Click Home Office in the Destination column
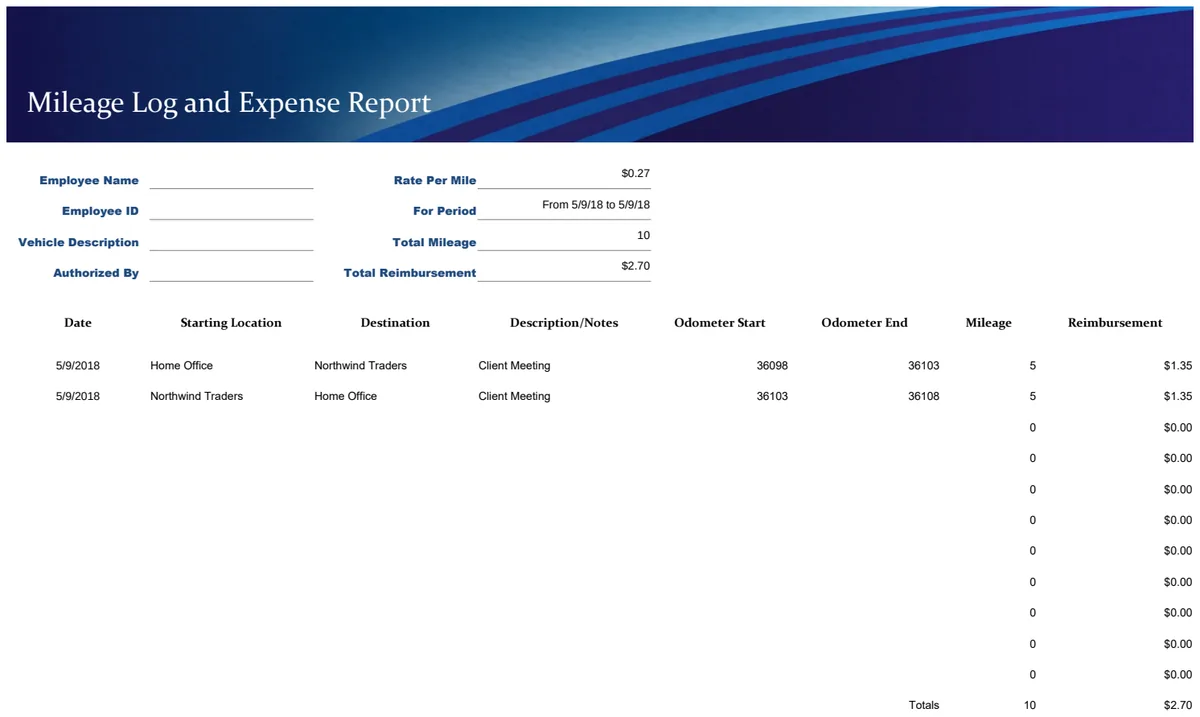 345,397
